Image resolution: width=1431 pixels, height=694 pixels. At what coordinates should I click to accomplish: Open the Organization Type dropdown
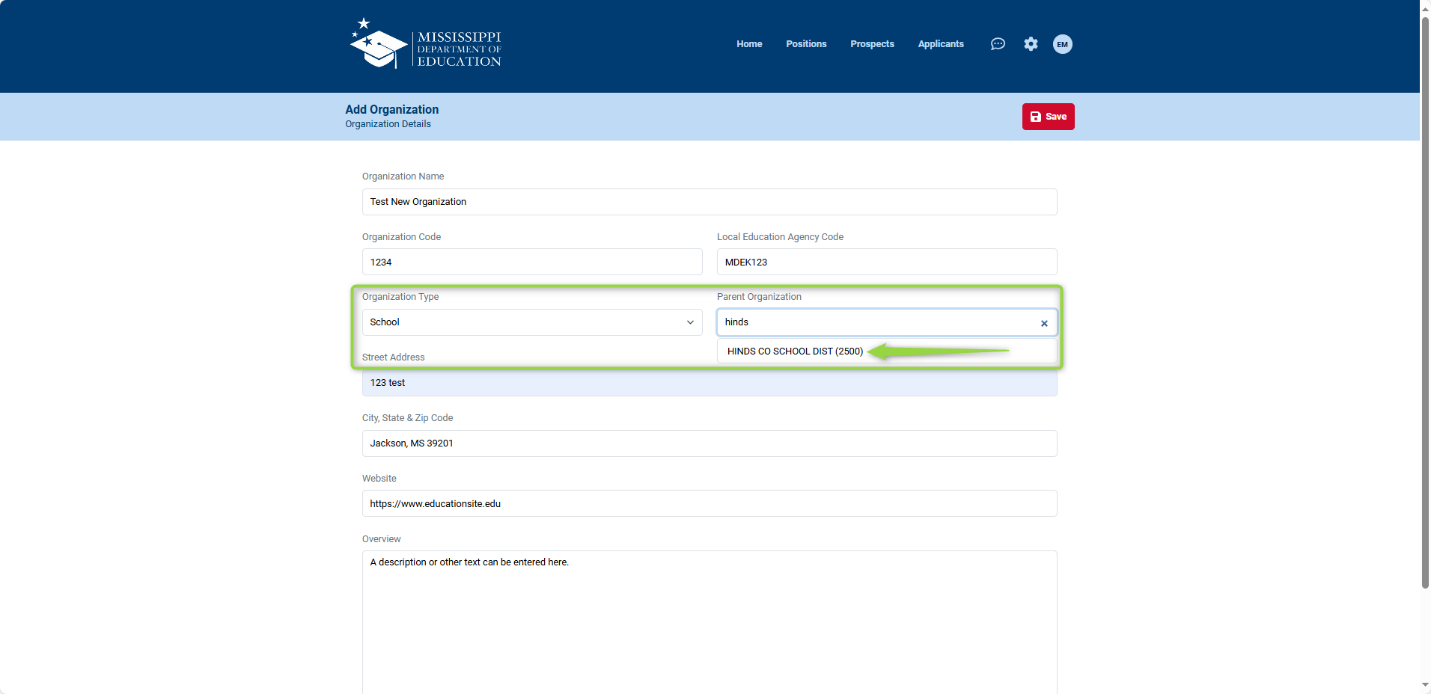point(531,322)
